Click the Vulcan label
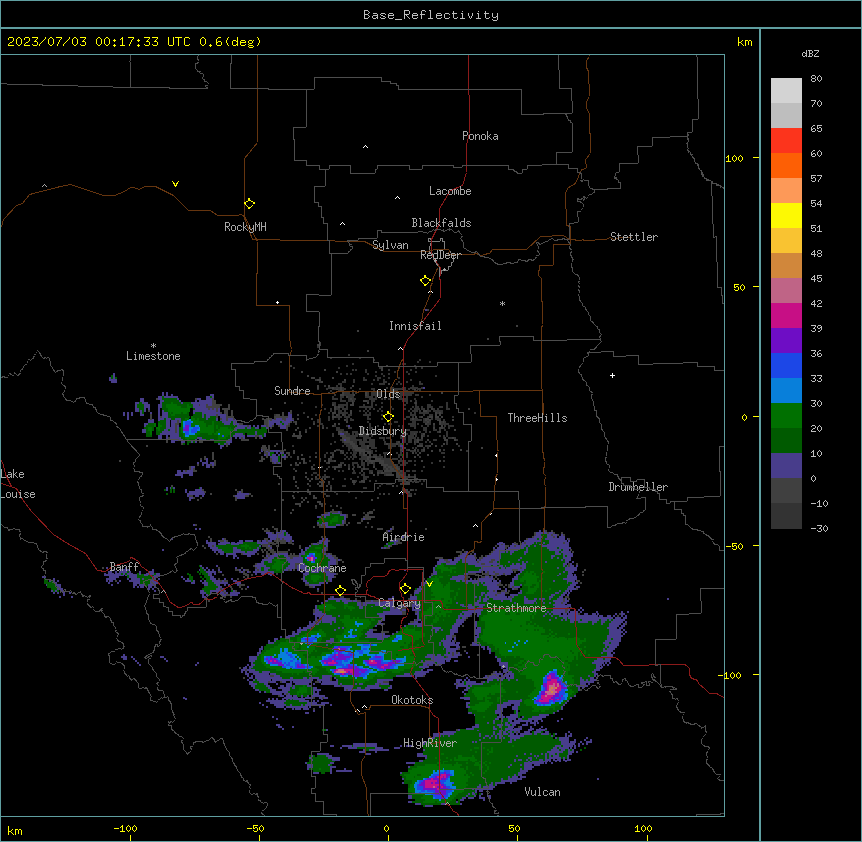The image size is (862, 842). tap(542, 792)
